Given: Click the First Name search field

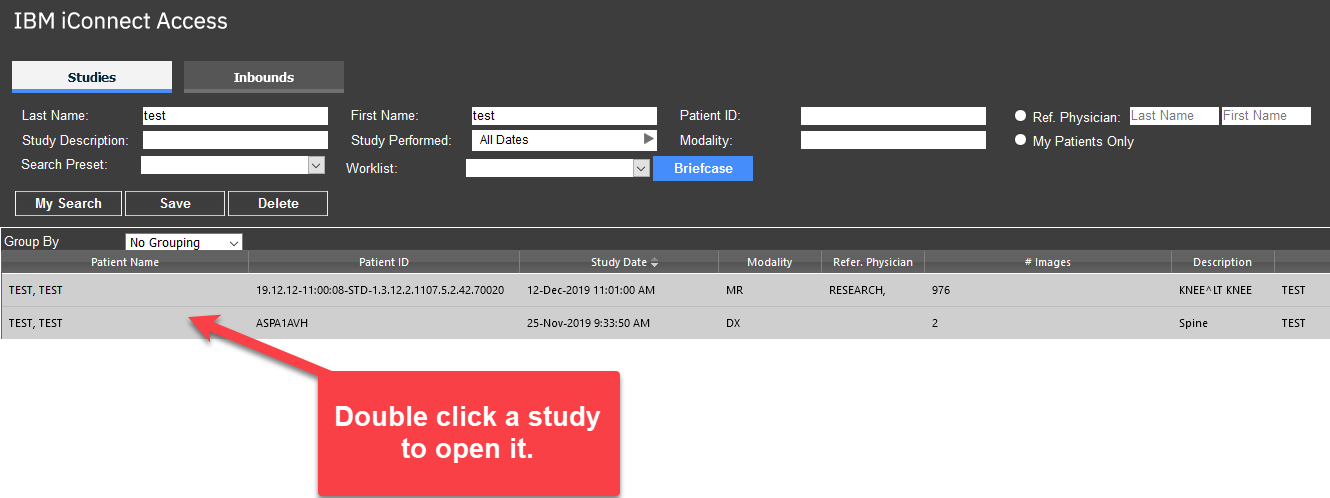Looking at the screenshot, I should coord(564,116).
